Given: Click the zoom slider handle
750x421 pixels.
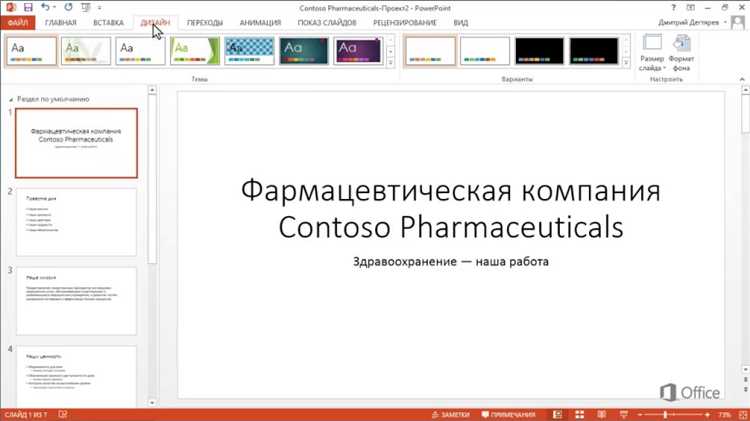Looking at the screenshot, I should [x=665, y=415].
